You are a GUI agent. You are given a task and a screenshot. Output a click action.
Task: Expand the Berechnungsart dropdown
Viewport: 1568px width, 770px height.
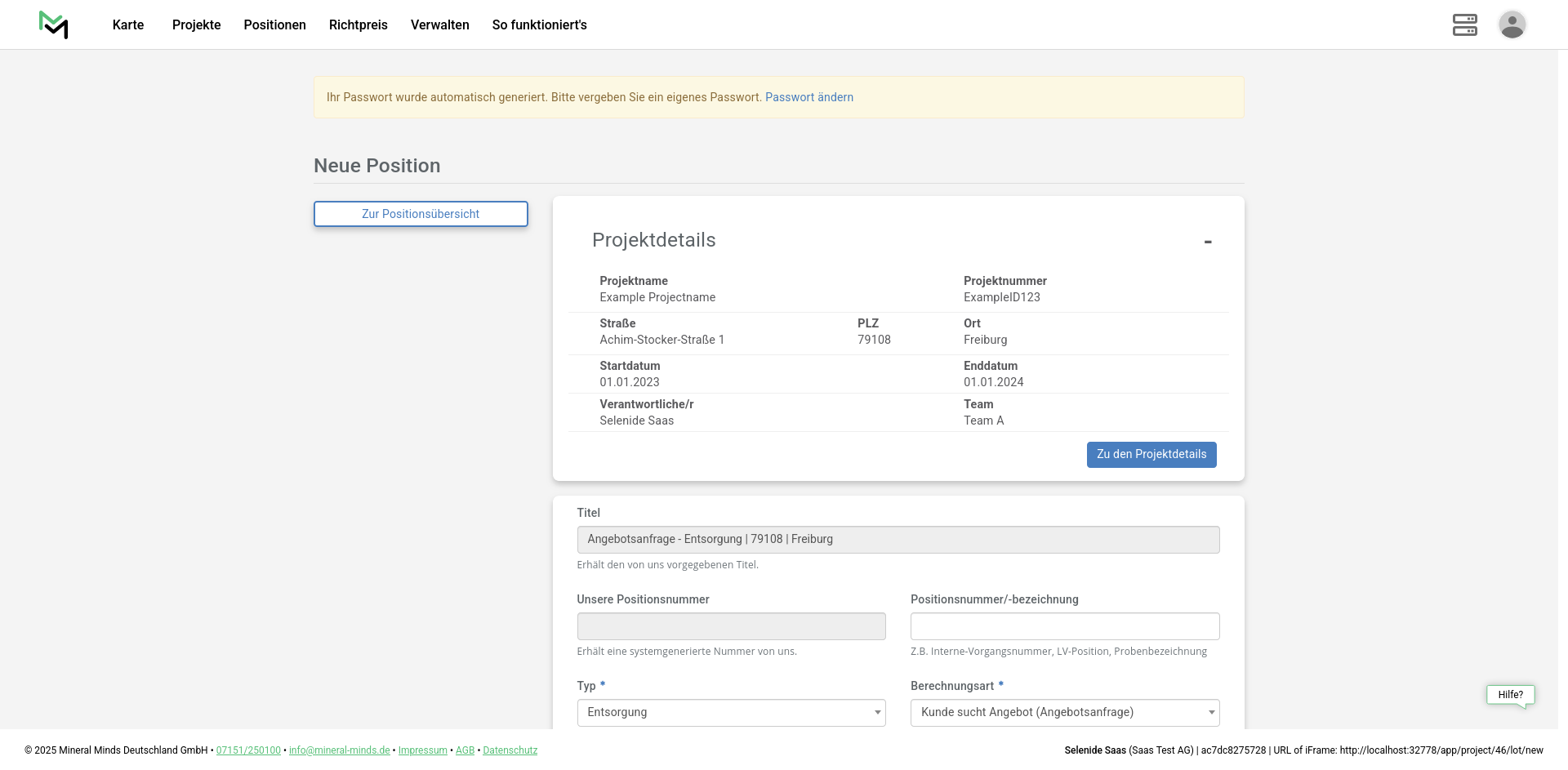(x=1064, y=713)
